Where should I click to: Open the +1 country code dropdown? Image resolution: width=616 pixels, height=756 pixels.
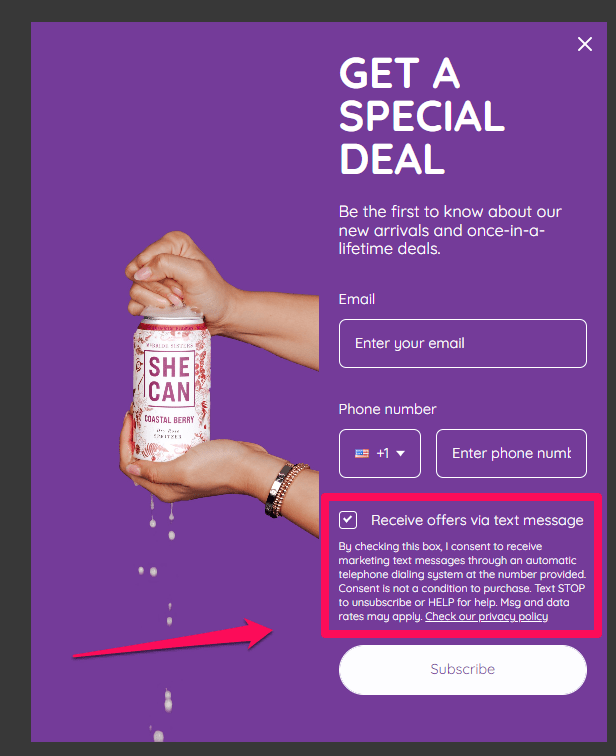380,454
